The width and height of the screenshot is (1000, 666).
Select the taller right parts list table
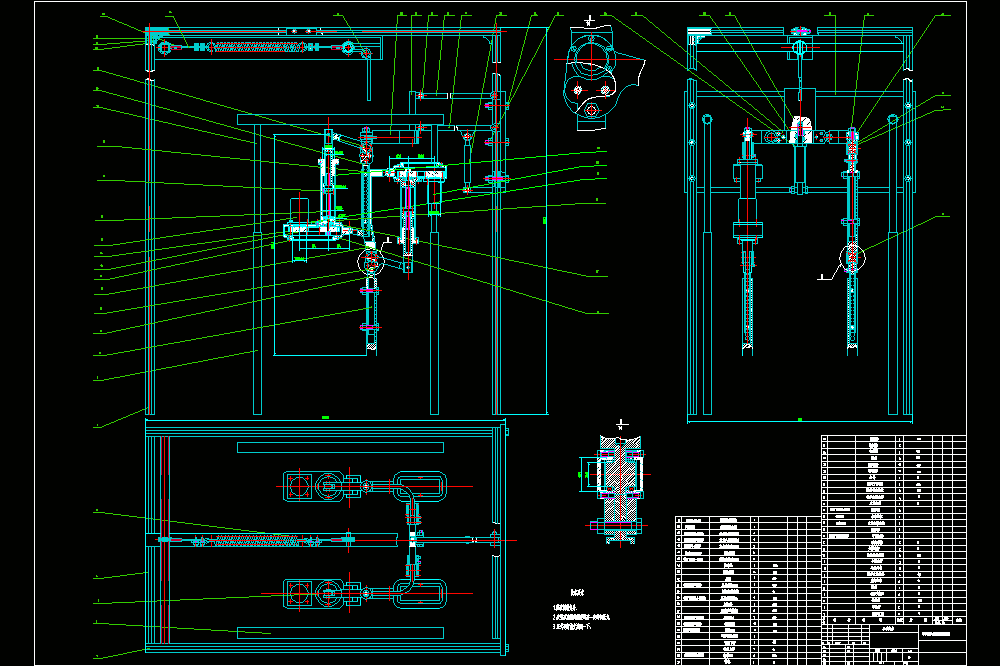tap(893, 529)
